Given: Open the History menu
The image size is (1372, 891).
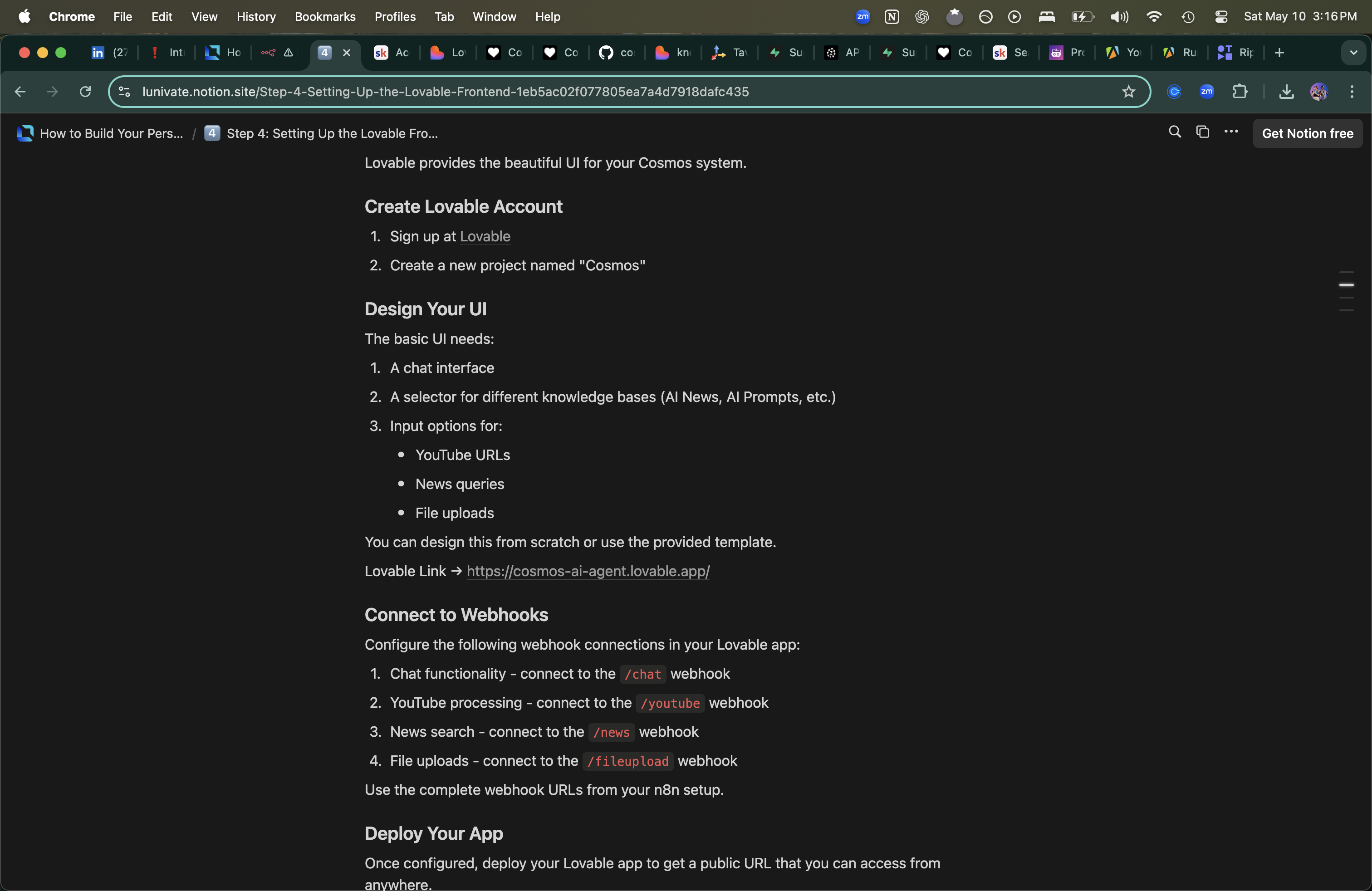Looking at the screenshot, I should (x=256, y=17).
